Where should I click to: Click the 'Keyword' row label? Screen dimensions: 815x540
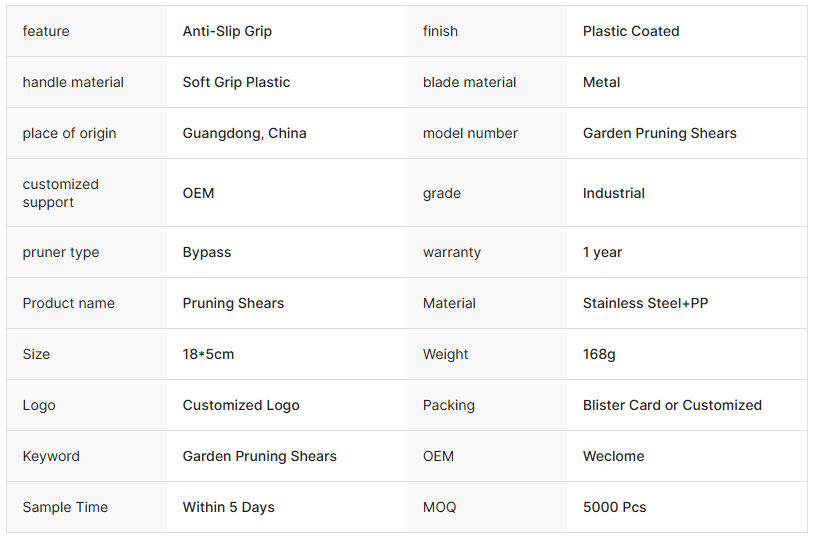52,456
